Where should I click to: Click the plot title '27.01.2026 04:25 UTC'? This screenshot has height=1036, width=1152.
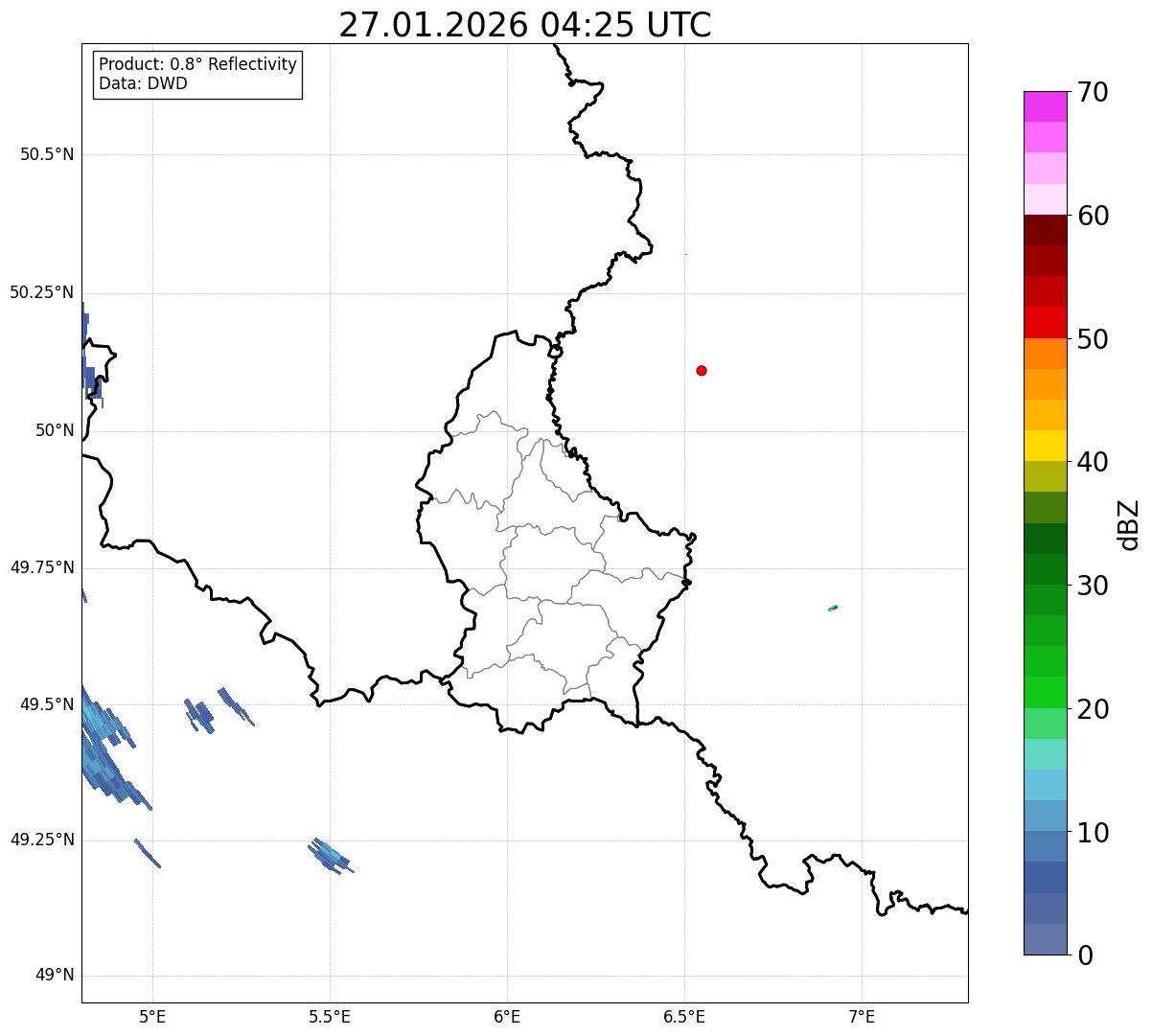point(525,25)
